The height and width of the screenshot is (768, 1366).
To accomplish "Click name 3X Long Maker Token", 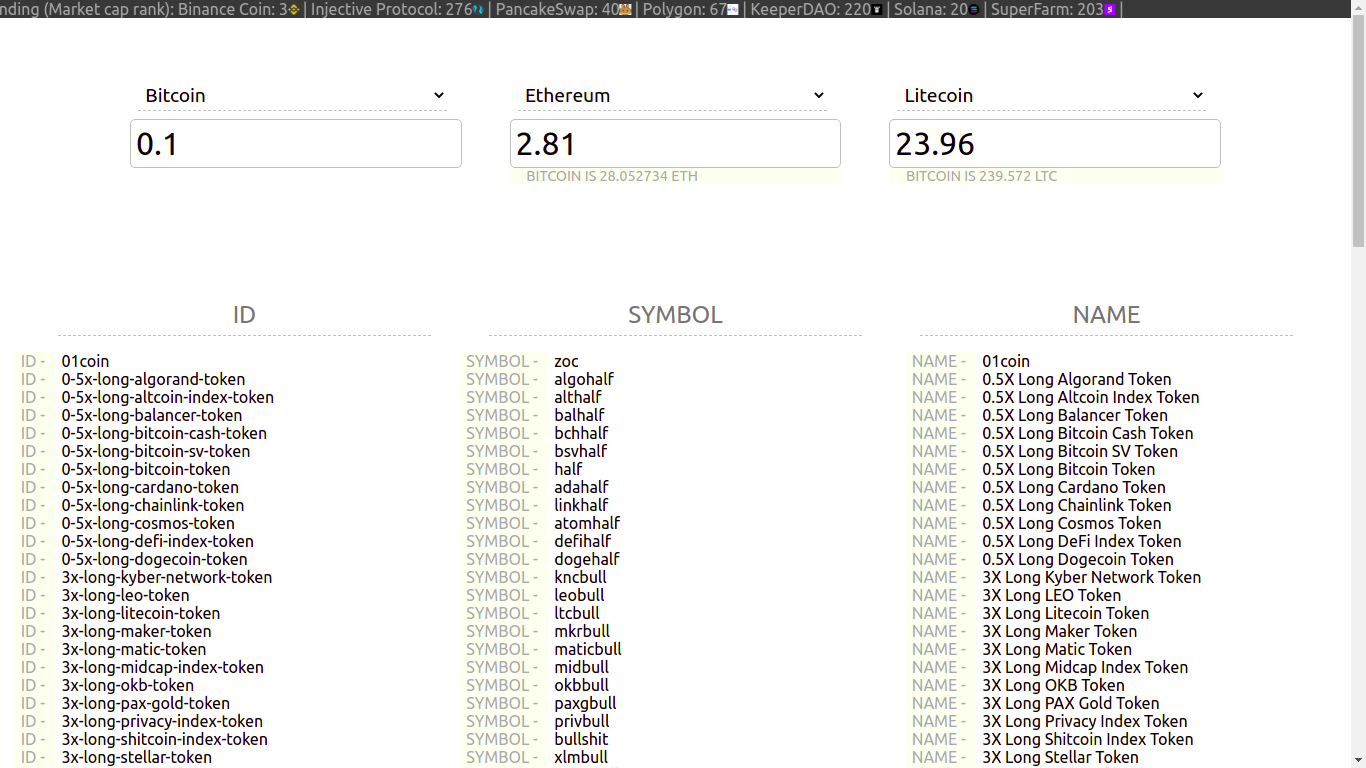I will click(1060, 632).
